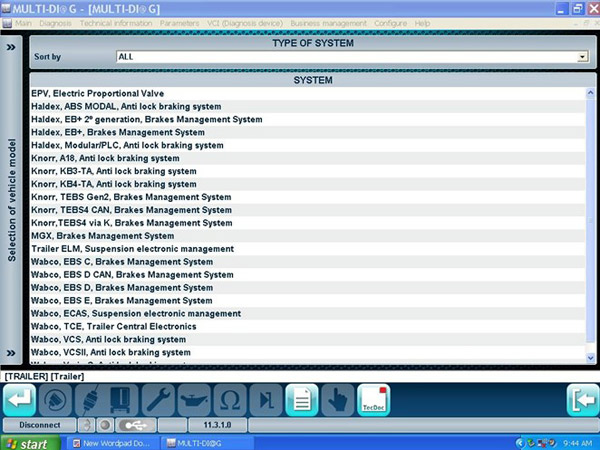
Task: Select Knorr, TEBS4 CAN system entry
Action: point(131,210)
